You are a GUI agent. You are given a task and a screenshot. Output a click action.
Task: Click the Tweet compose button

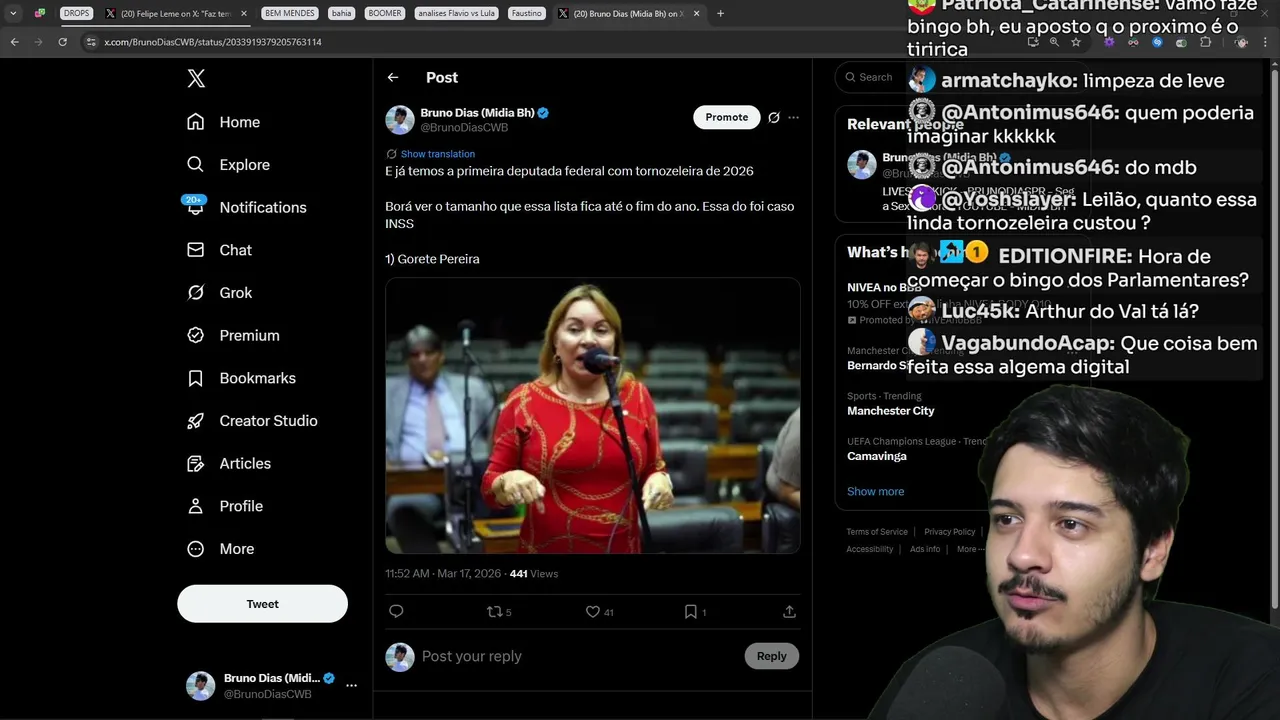click(262, 604)
